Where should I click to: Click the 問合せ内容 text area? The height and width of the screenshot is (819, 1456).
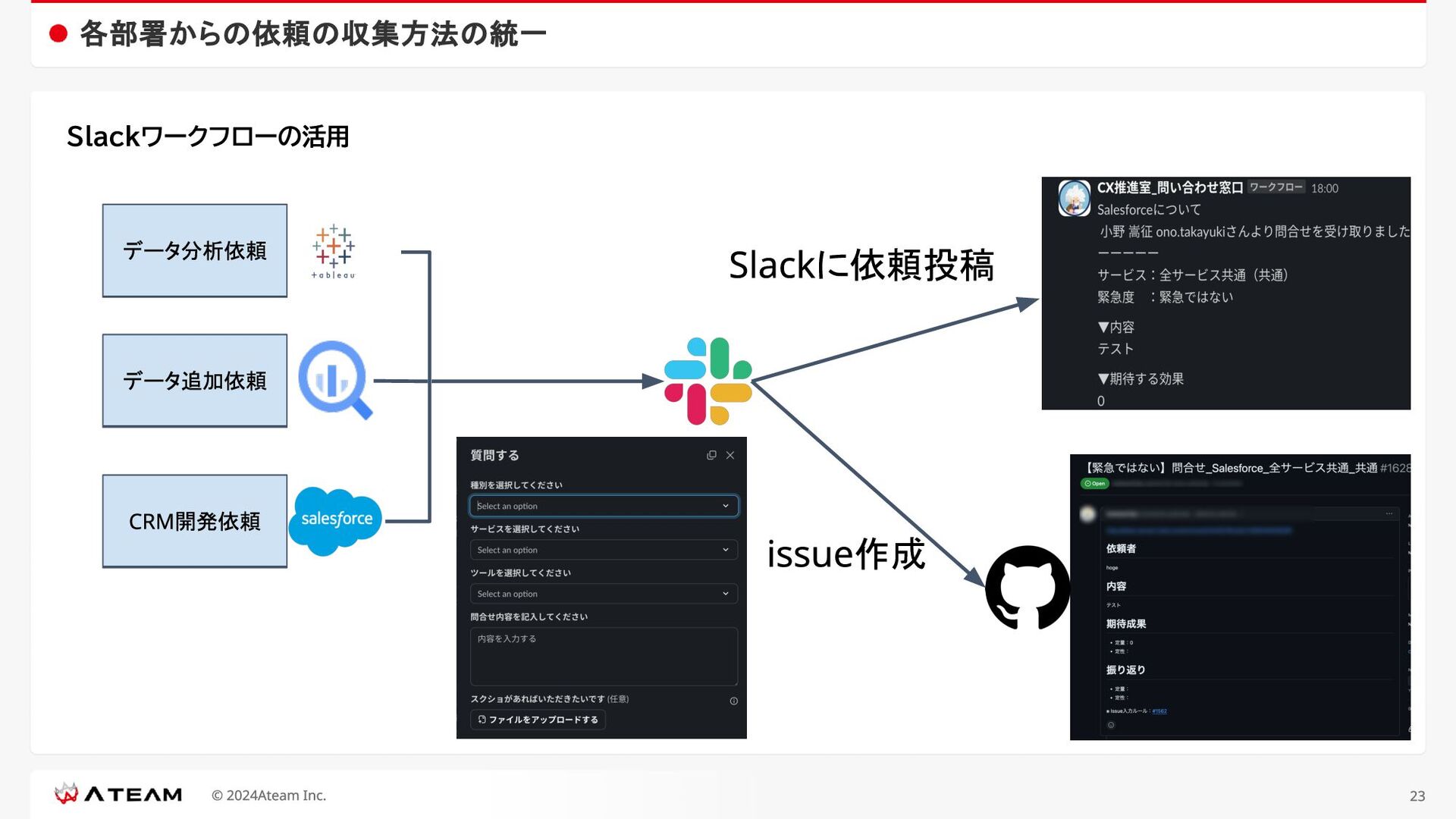604,656
